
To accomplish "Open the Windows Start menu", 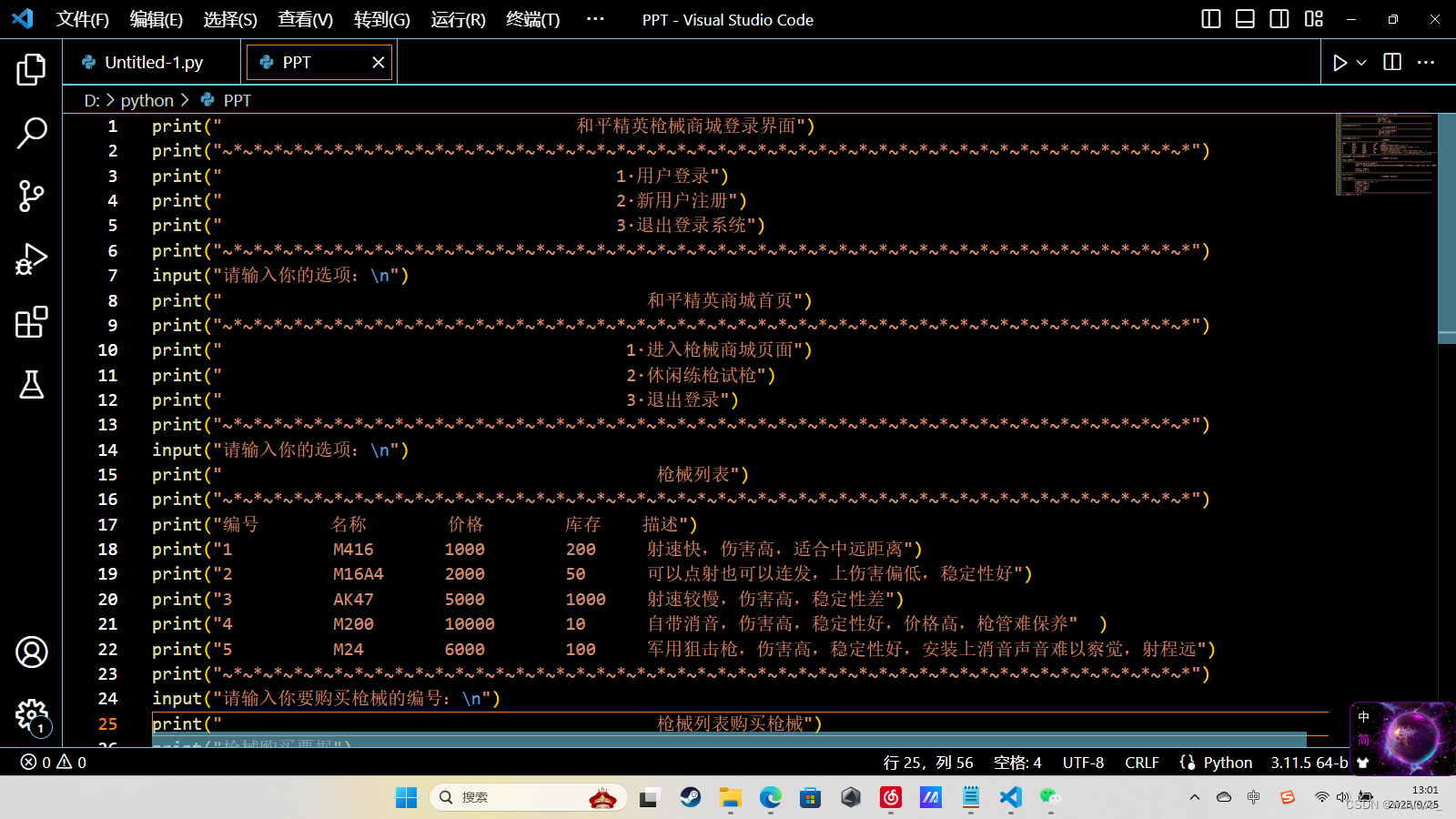I will click(406, 798).
